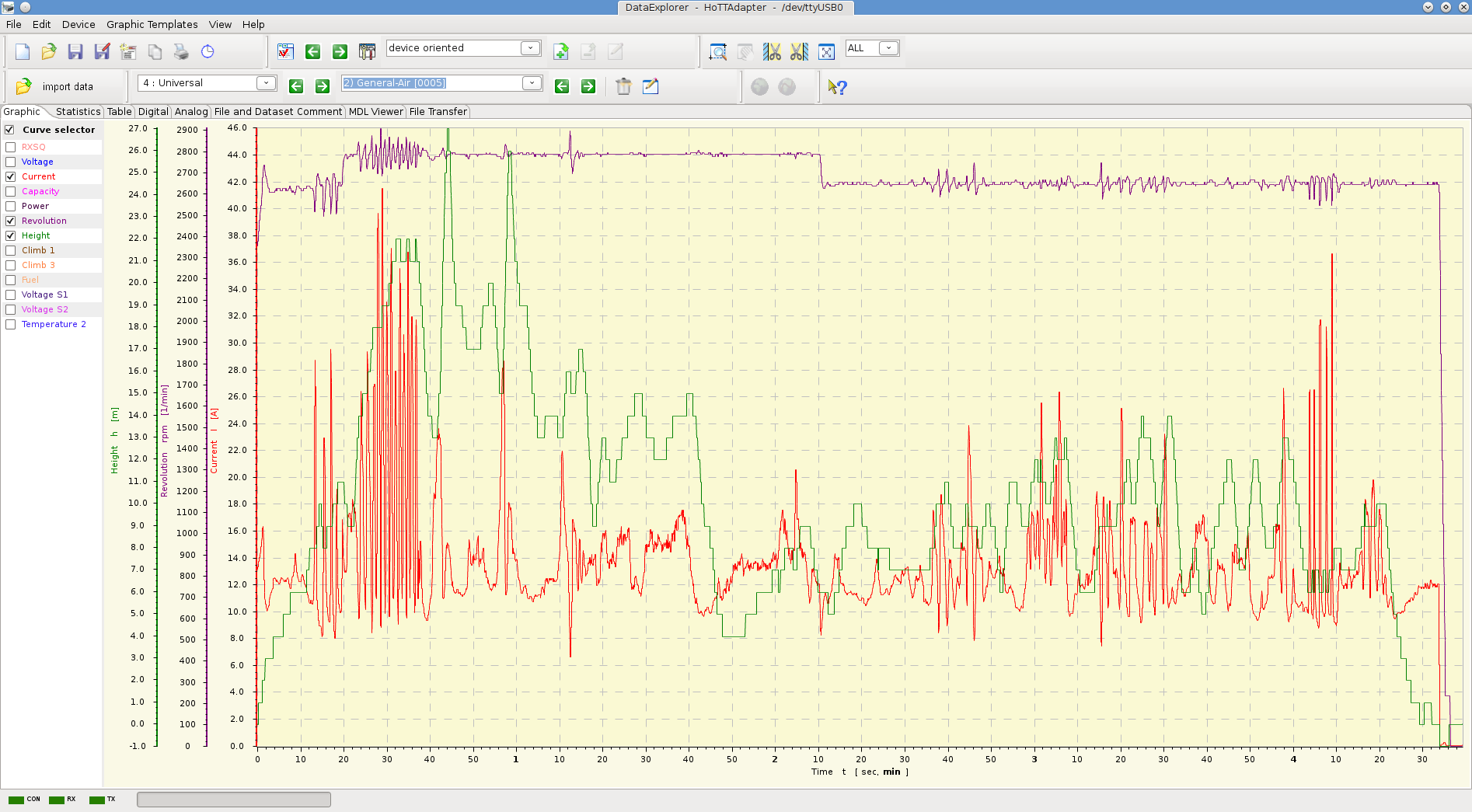The height and width of the screenshot is (812, 1472).
Task: Open the MDL Viewer tab
Action: 375,112
